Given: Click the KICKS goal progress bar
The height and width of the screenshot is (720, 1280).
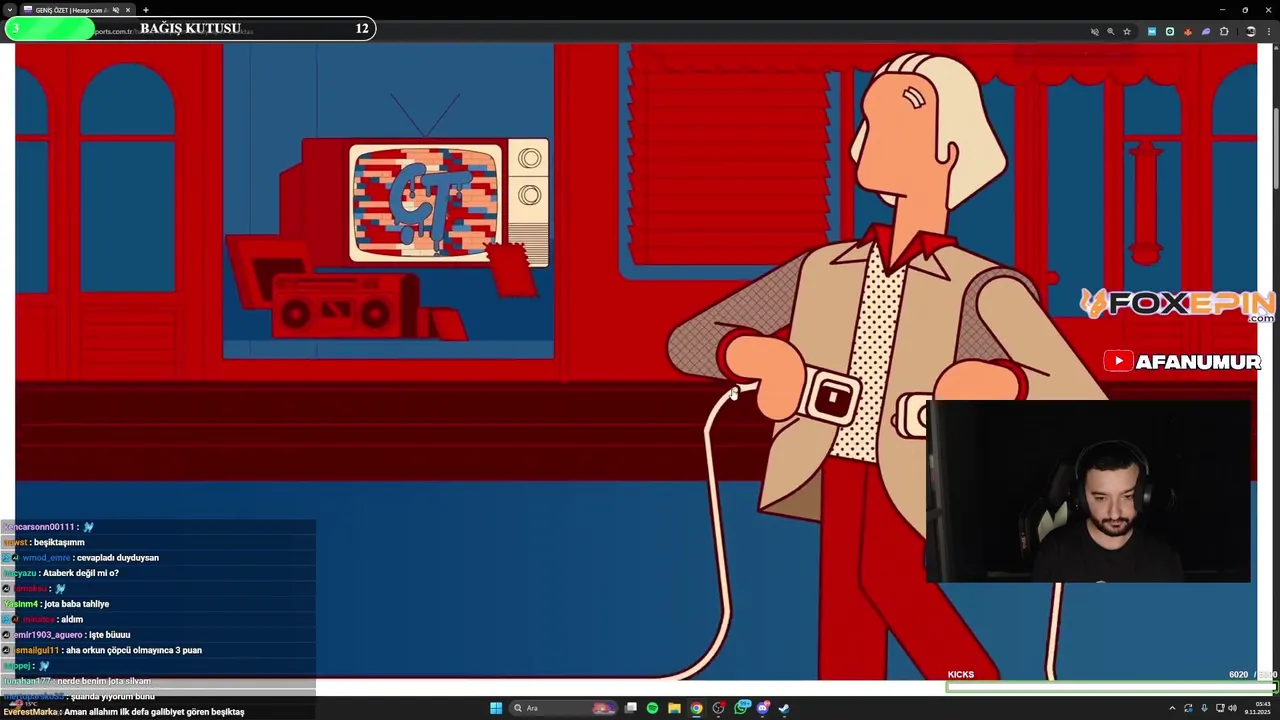Looking at the screenshot, I should click(1112, 686).
